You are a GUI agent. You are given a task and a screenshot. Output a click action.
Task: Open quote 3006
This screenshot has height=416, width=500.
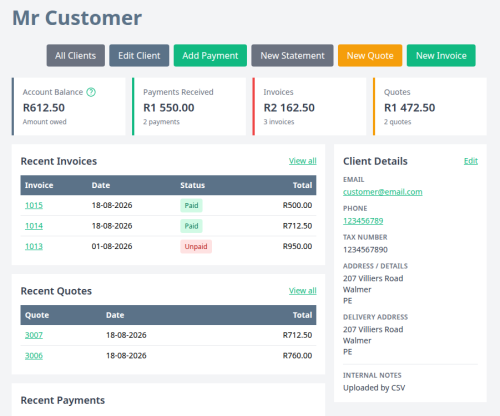[x=34, y=356]
